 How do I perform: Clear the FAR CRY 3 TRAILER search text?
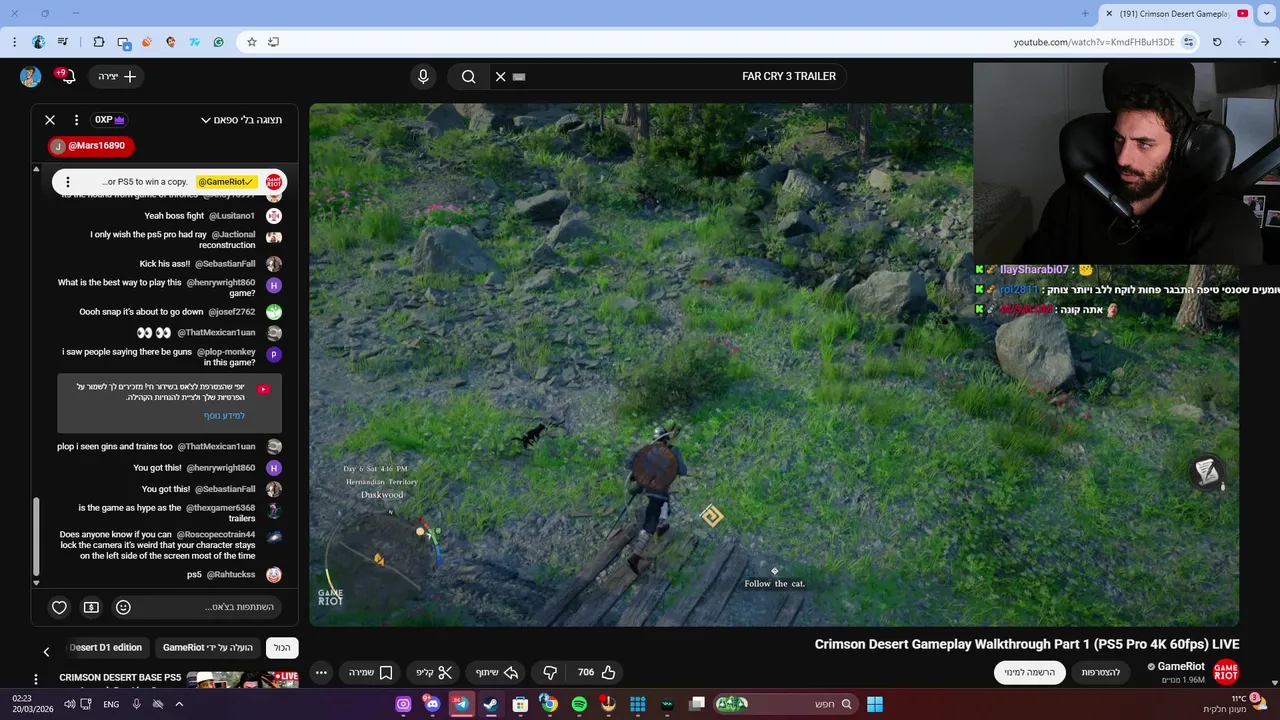click(x=501, y=76)
